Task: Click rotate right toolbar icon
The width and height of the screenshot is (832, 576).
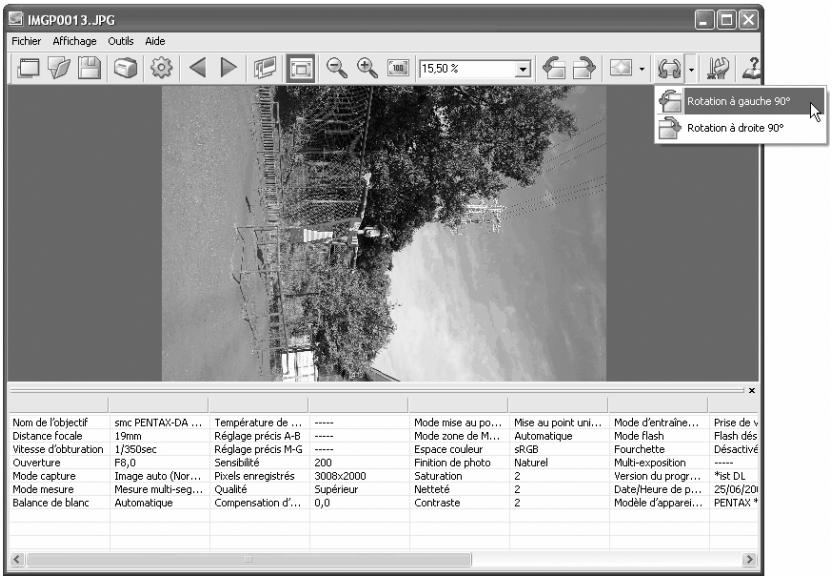Action: click(x=584, y=68)
